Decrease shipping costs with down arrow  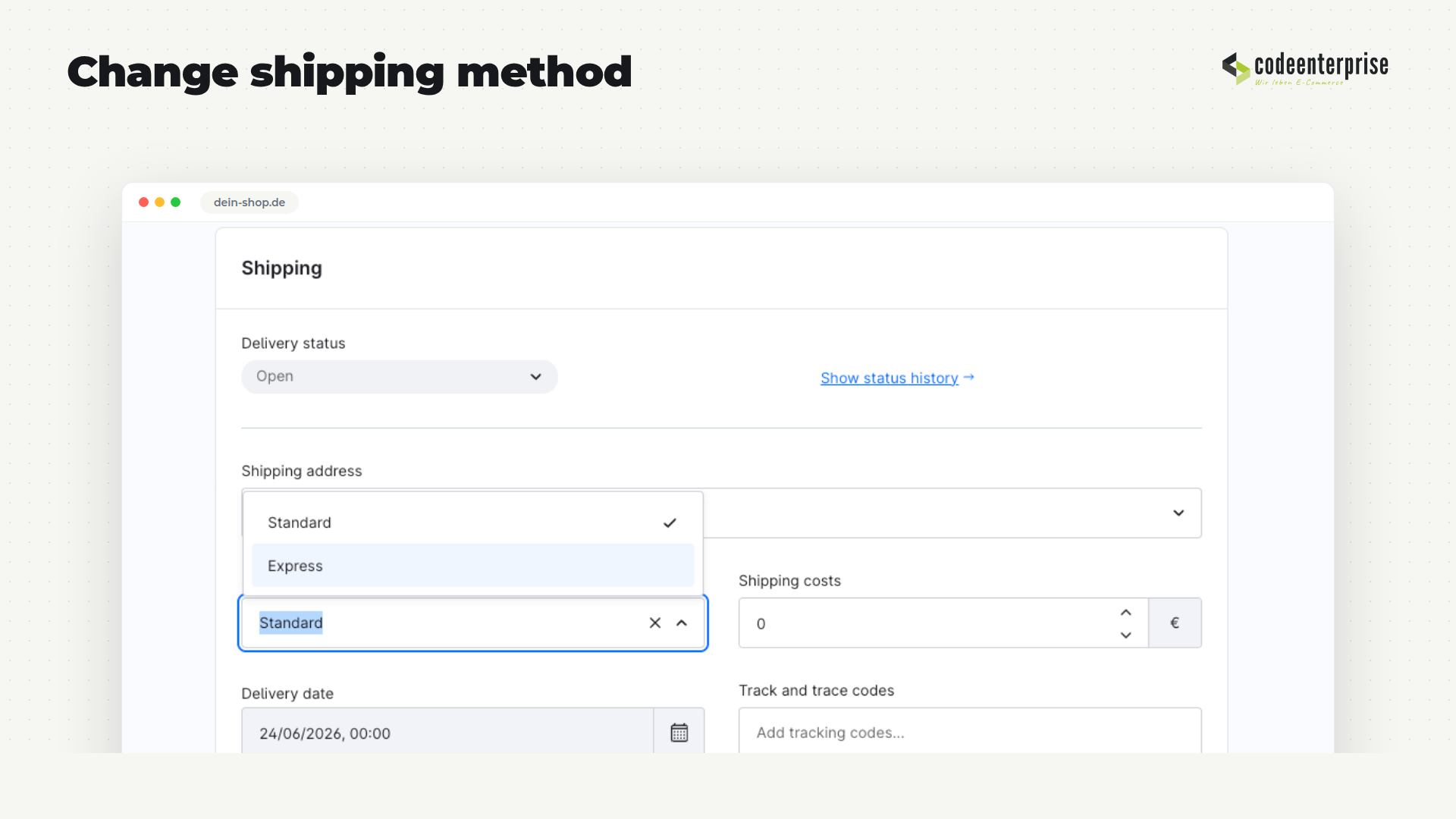point(1126,635)
